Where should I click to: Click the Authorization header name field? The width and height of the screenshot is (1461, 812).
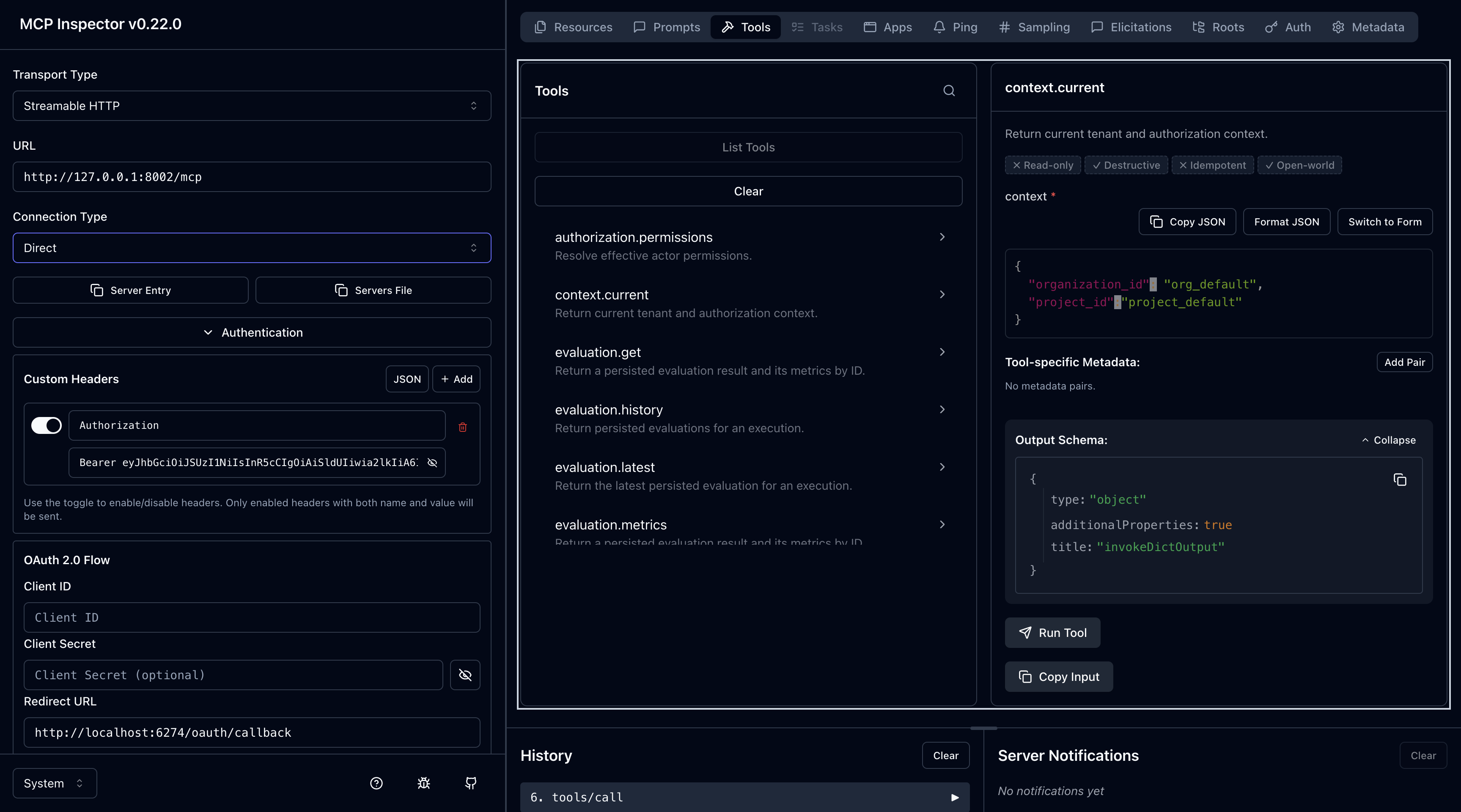(x=257, y=425)
